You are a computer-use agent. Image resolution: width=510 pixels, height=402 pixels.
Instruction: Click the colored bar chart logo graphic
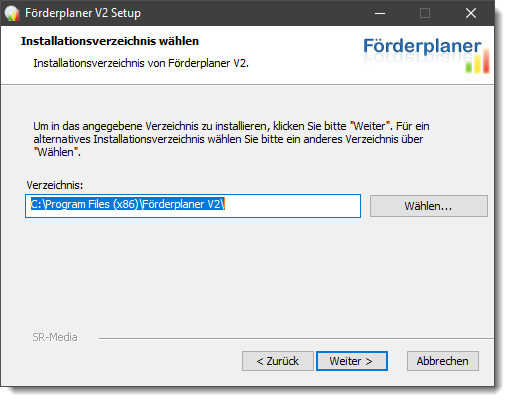click(478, 61)
